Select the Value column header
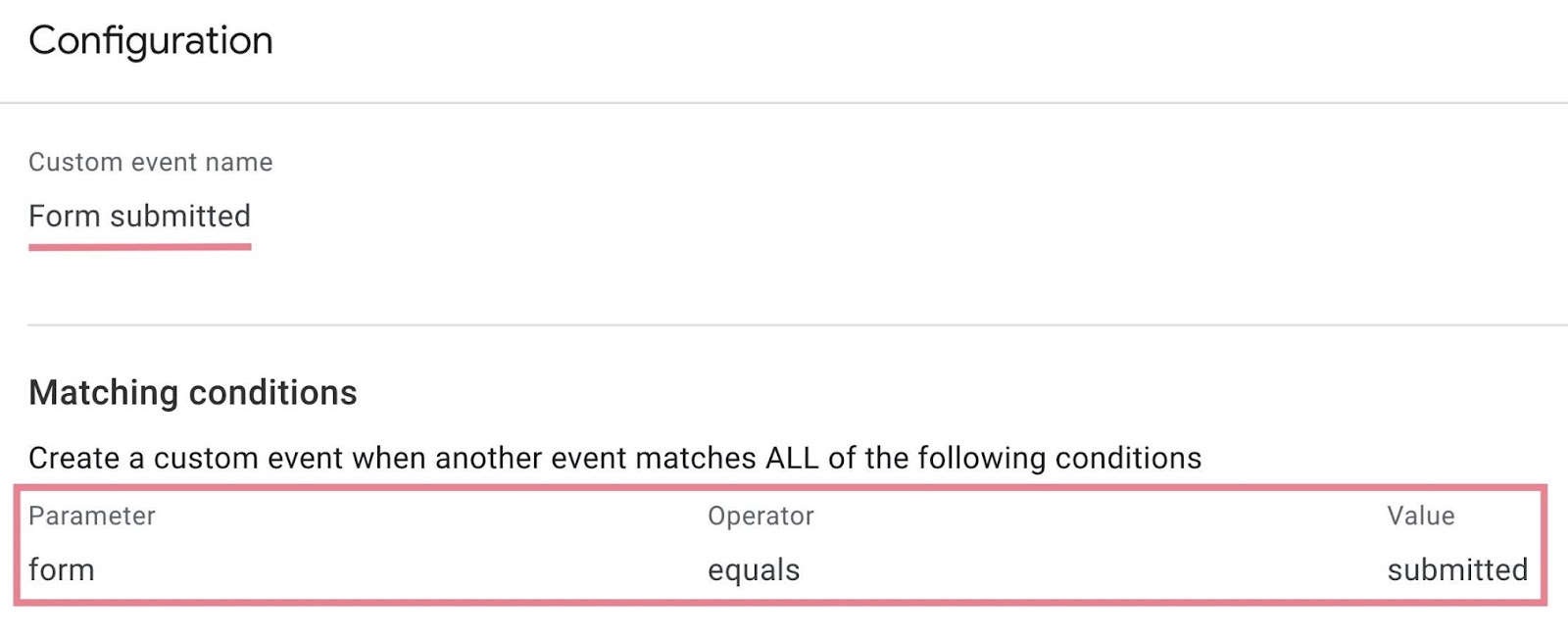This screenshot has height=640, width=1568. click(x=1421, y=516)
